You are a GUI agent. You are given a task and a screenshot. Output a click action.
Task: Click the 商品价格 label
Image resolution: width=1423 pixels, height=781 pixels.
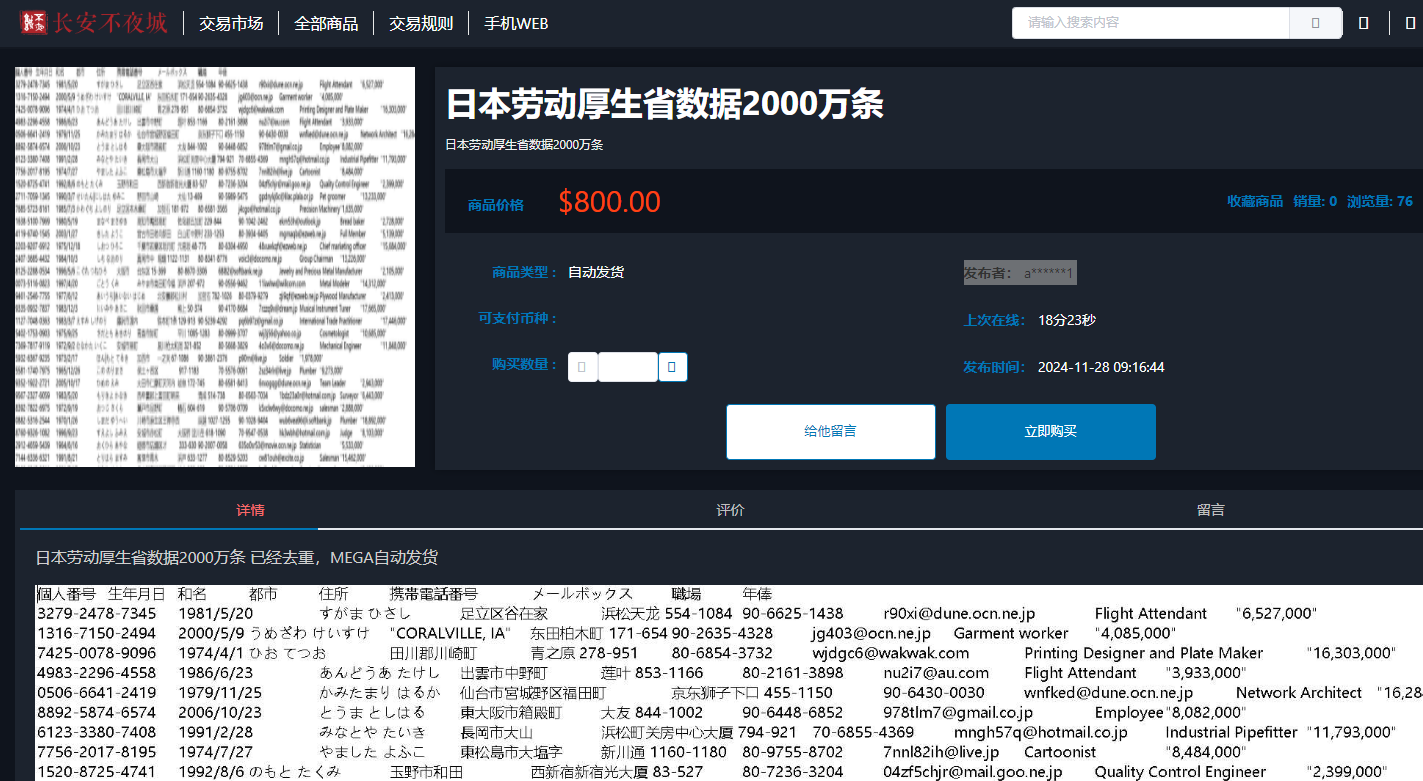pos(496,205)
